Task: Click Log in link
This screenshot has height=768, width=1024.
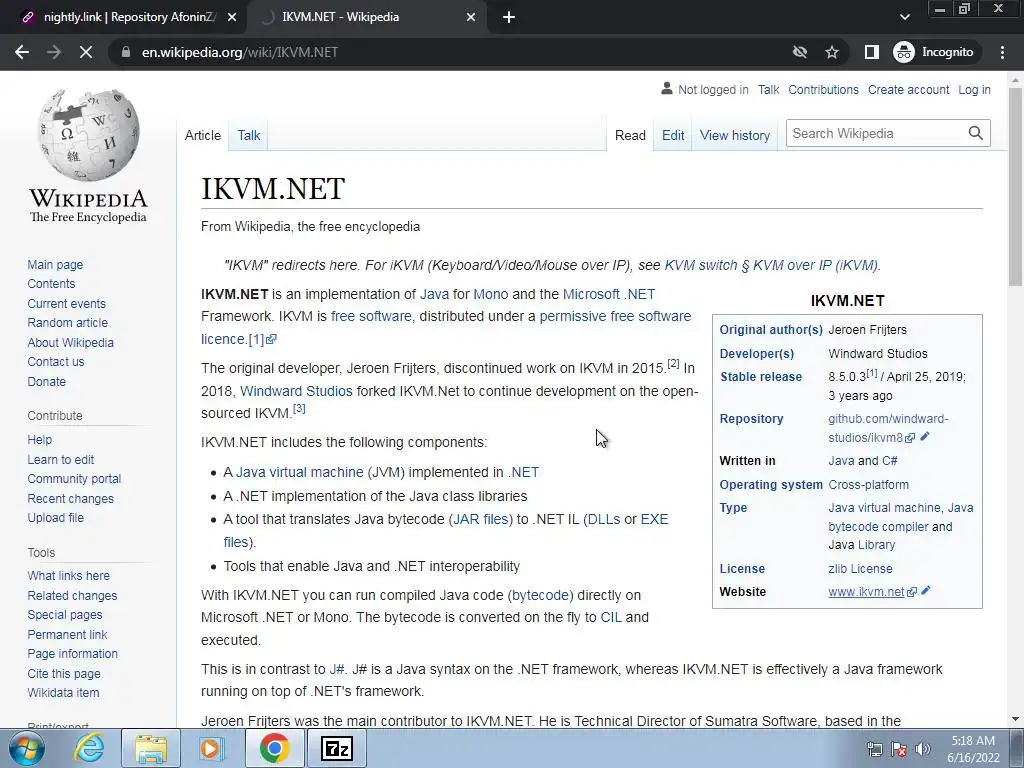Action: pyautogui.click(x=974, y=89)
